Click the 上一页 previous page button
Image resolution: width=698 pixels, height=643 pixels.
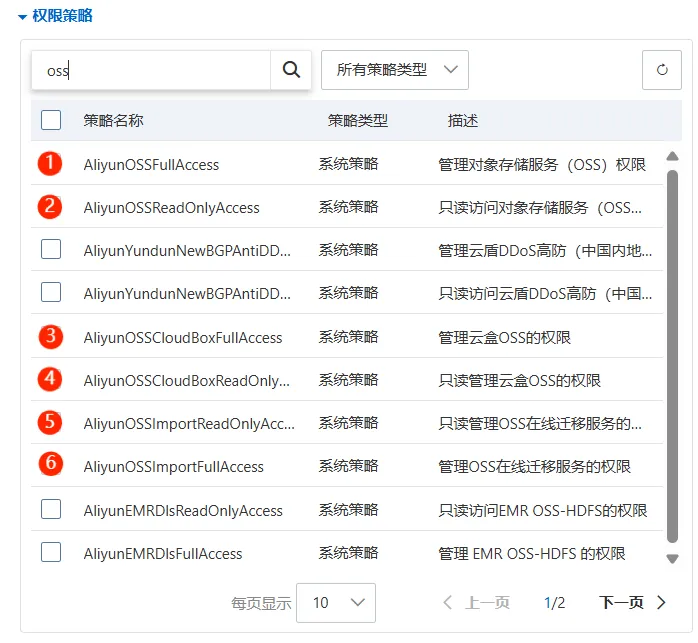tap(476, 602)
